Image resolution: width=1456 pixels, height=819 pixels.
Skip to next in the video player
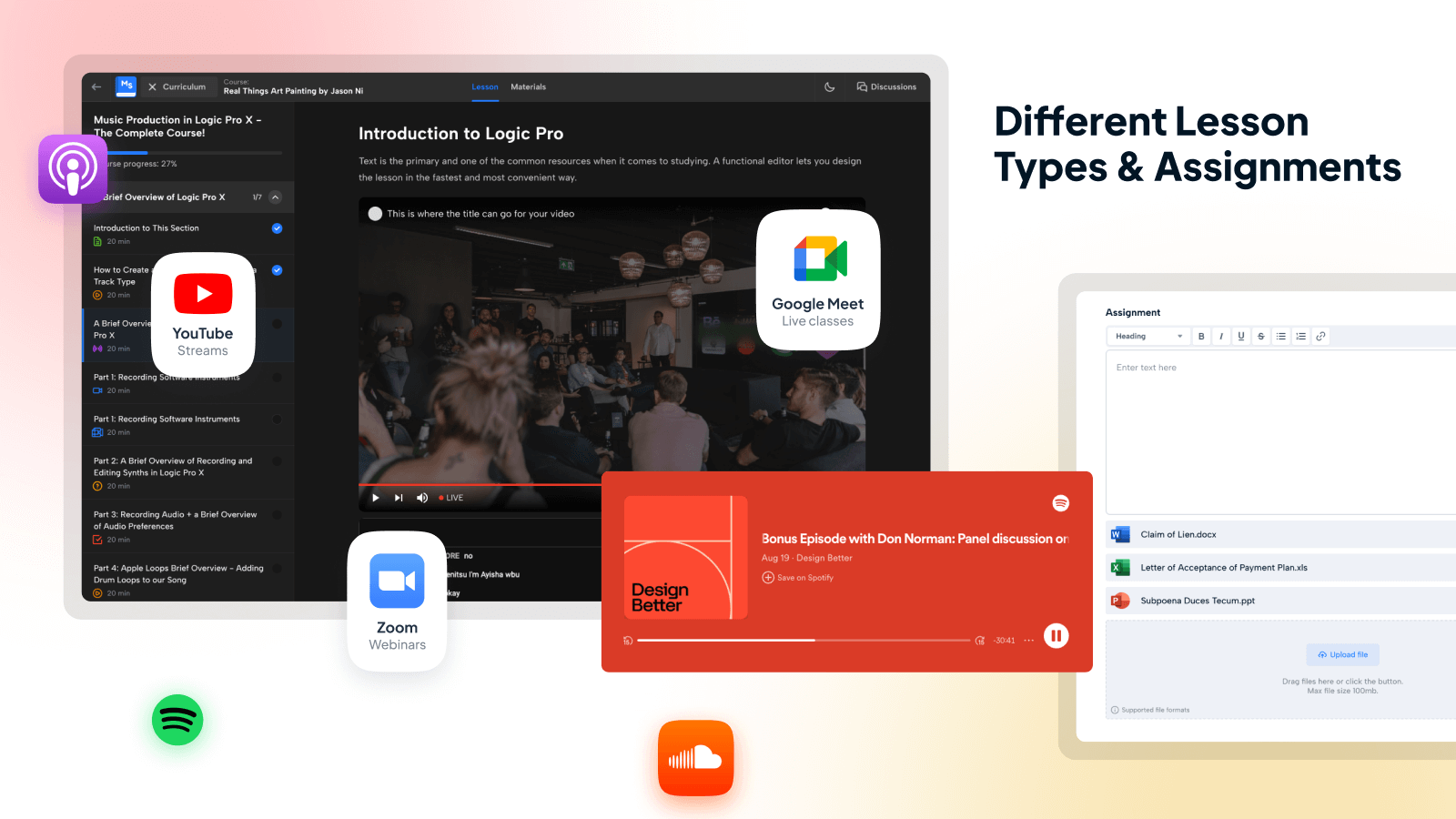point(399,498)
